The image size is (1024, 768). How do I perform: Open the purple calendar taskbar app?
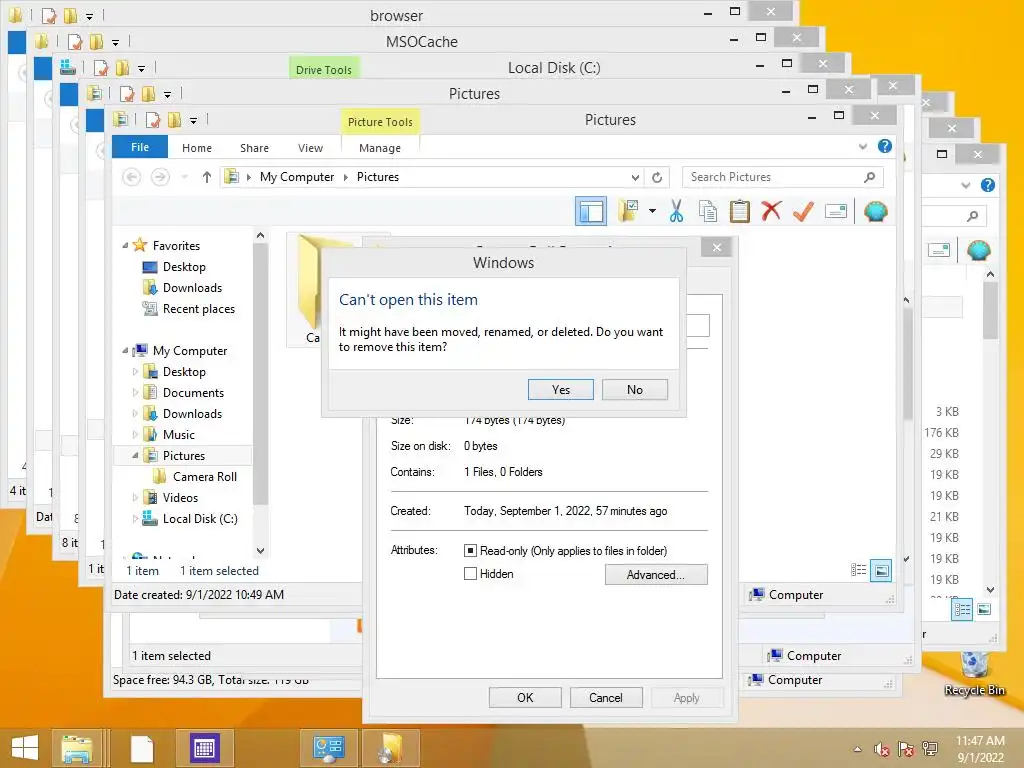coord(204,748)
